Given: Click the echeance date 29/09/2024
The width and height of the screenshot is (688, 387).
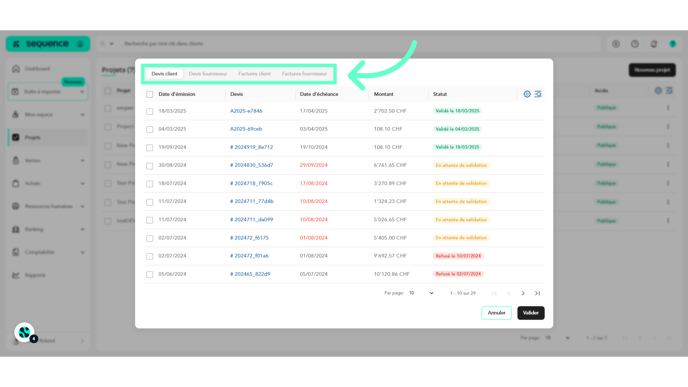Looking at the screenshot, I should pyautogui.click(x=314, y=165).
